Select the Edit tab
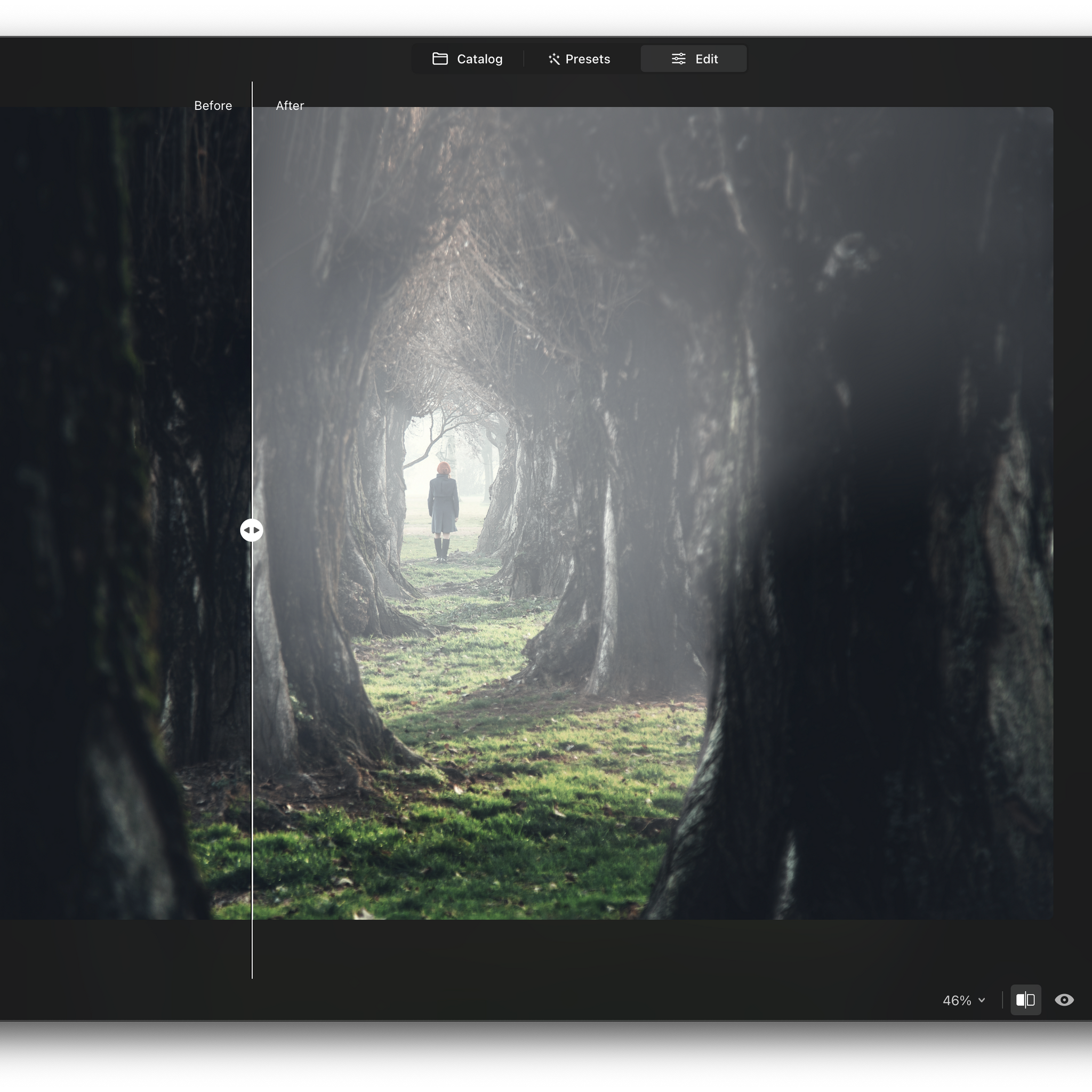 click(694, 58)
